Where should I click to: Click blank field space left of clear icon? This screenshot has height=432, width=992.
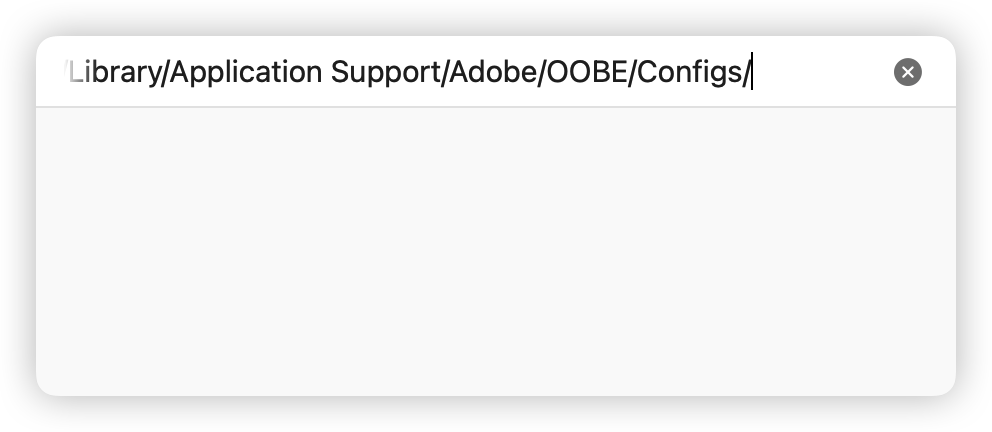tap(822, 72)
